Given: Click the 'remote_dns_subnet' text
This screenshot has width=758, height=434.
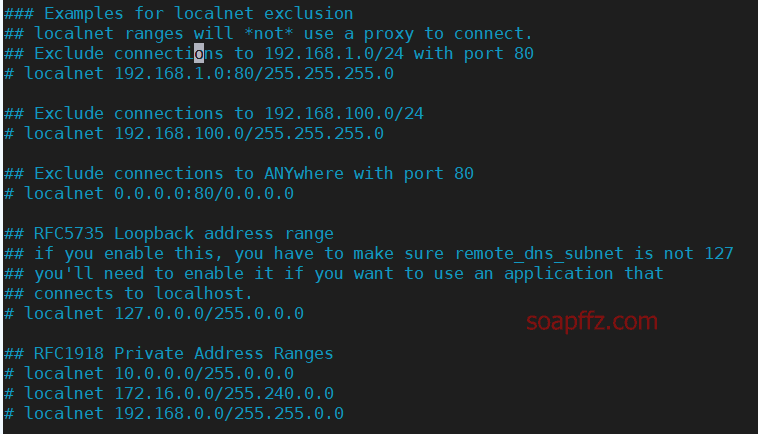Looking at the screenshot, I should click(x=539, y=254).
